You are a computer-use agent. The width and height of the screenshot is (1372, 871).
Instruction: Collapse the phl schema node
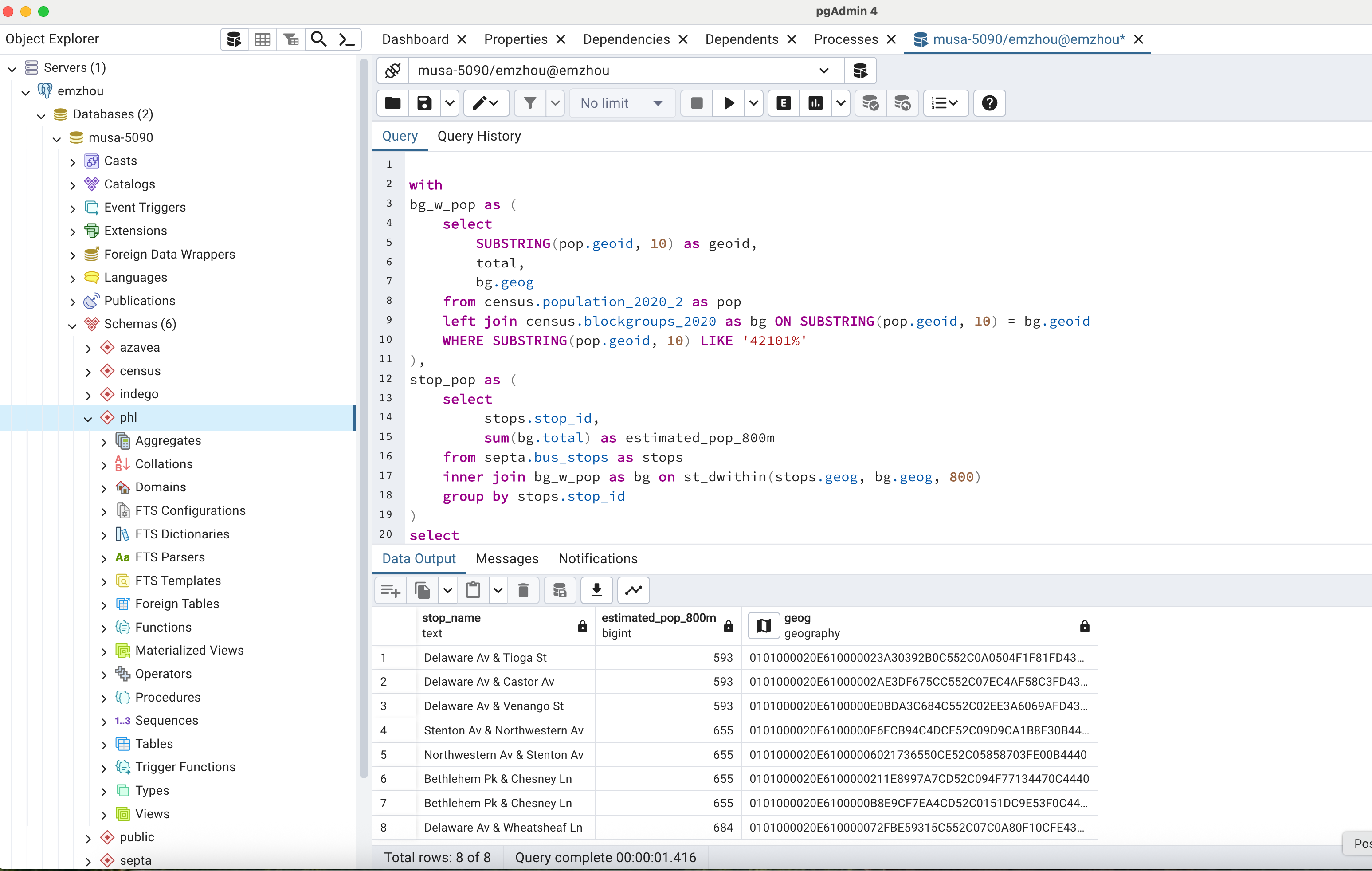coord(88,418)
